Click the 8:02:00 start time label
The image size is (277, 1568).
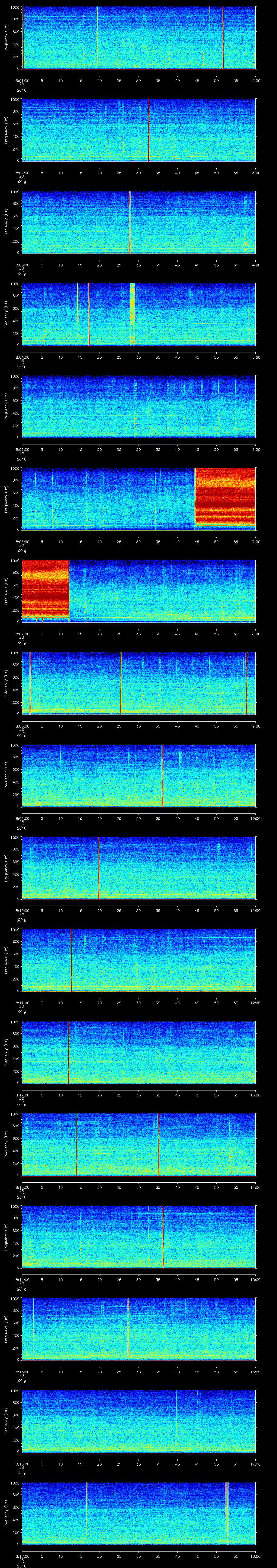(x=22, y=173)
